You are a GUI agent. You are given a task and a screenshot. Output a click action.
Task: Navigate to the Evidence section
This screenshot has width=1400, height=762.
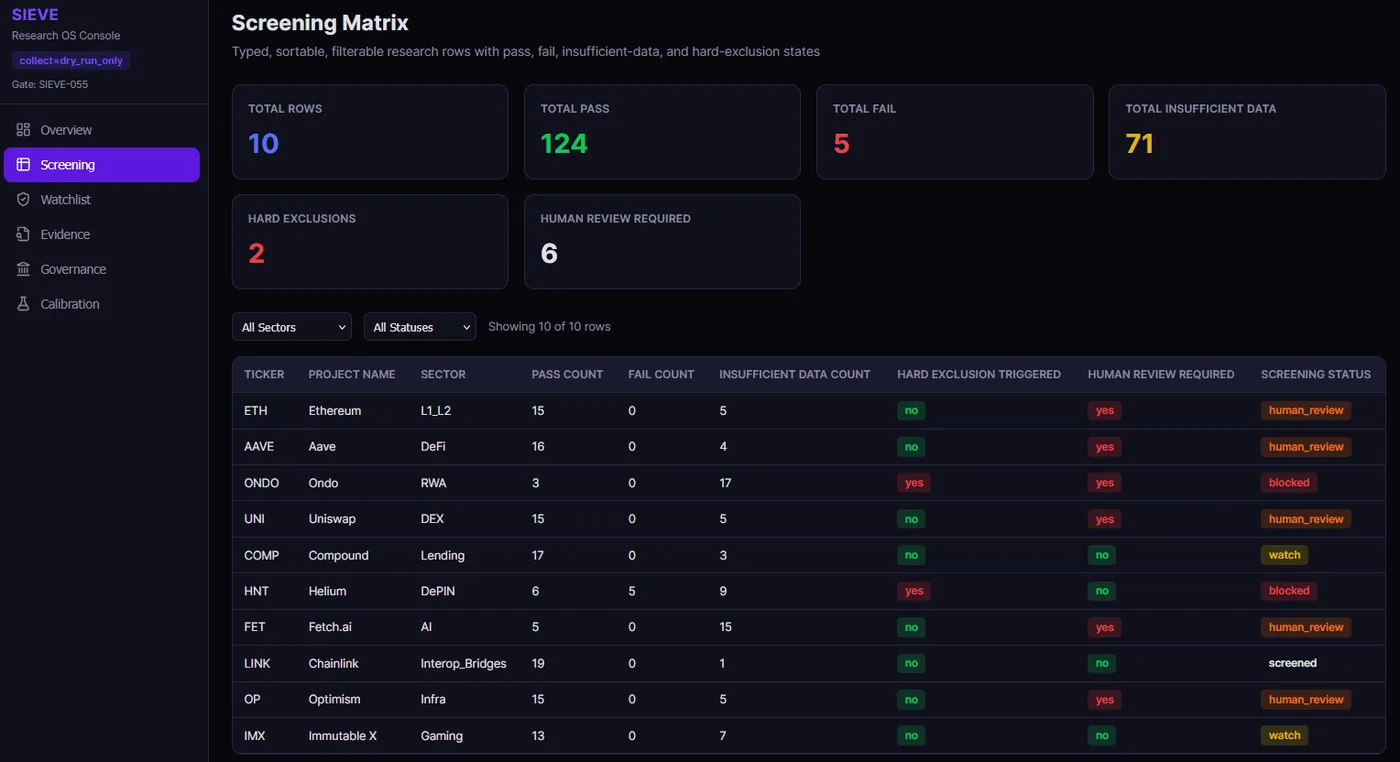(102, 234)
